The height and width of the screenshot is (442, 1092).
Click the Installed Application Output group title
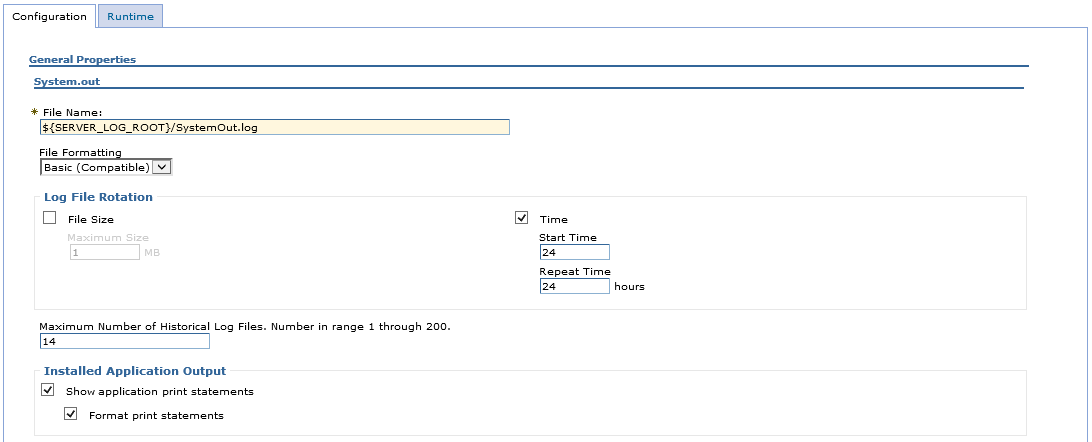tap(135, 371)
